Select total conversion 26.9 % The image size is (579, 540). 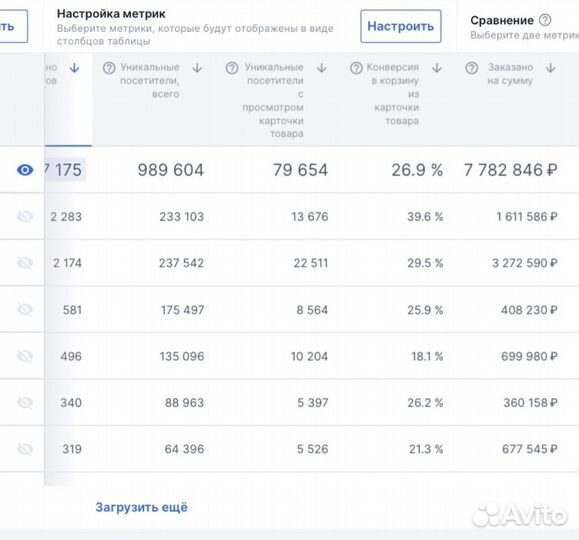[x=417, y=170]
